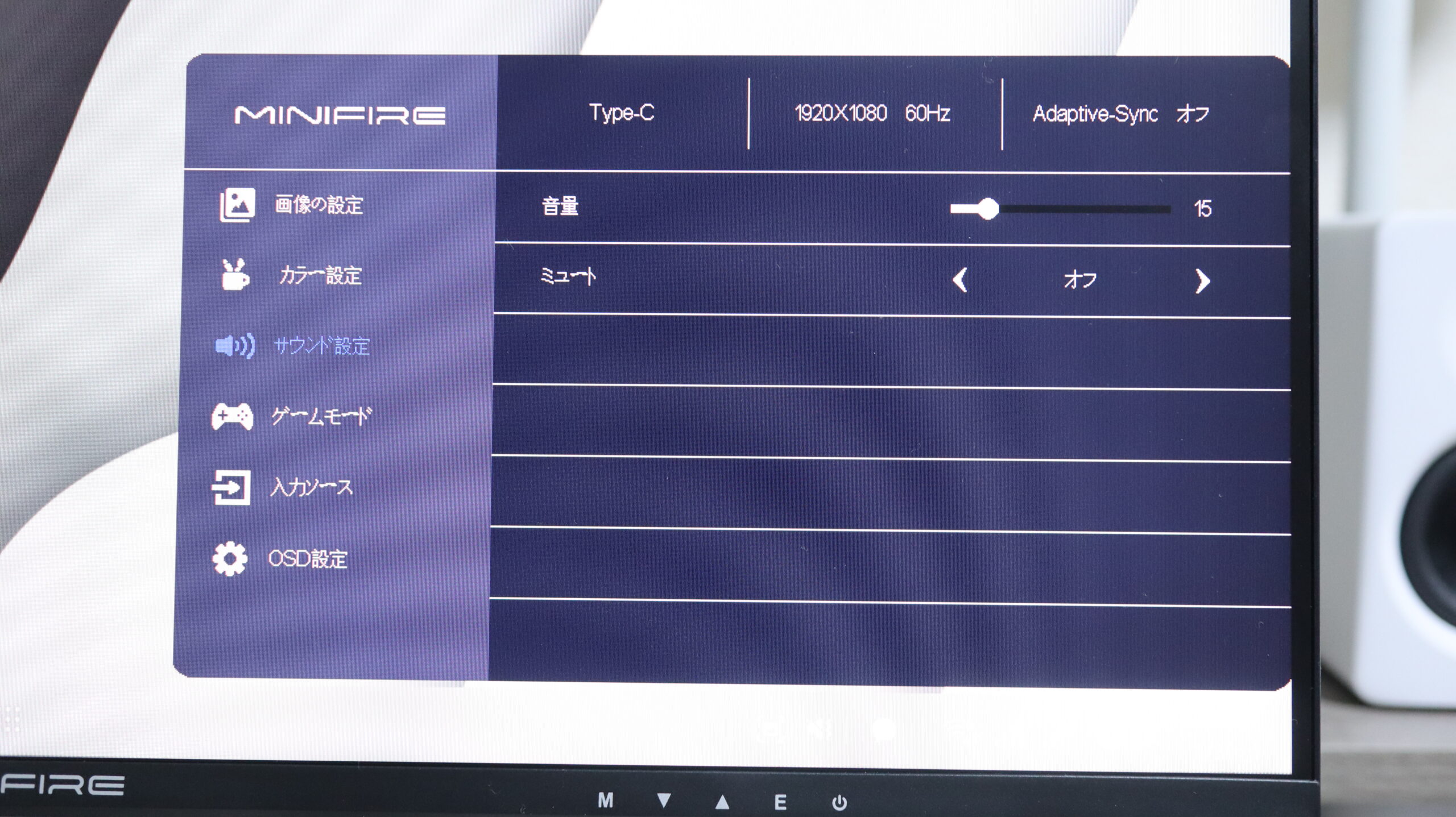The height and width of the screenshot is (817, 1456).
Task: Click the left chevron beside mute value
Action: tap(960, 280)
